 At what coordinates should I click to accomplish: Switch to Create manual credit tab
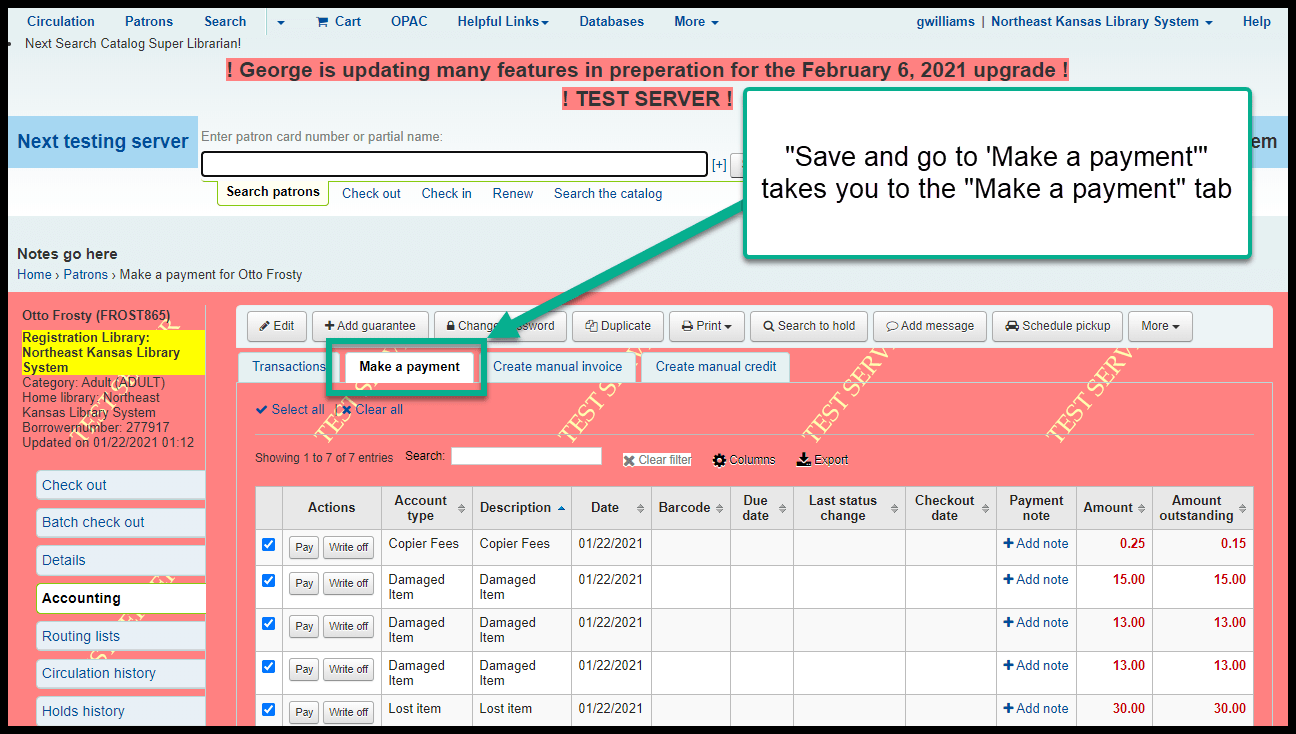click(716, 367)
